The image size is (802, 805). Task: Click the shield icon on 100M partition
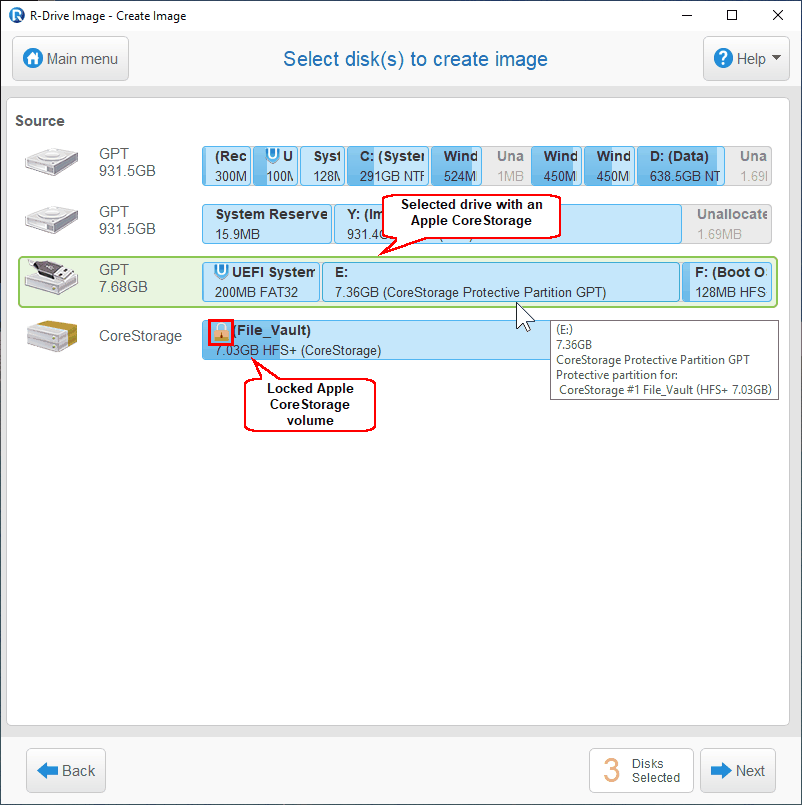click(273, 155)
